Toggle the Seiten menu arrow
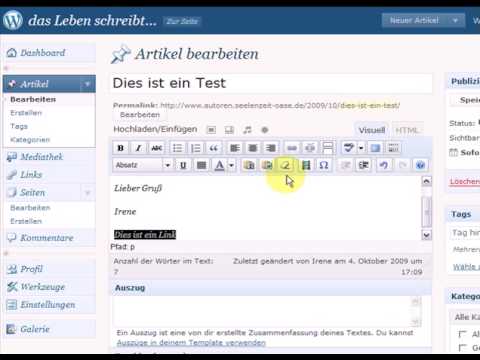480x360 pixels. (x=88, y=192)
